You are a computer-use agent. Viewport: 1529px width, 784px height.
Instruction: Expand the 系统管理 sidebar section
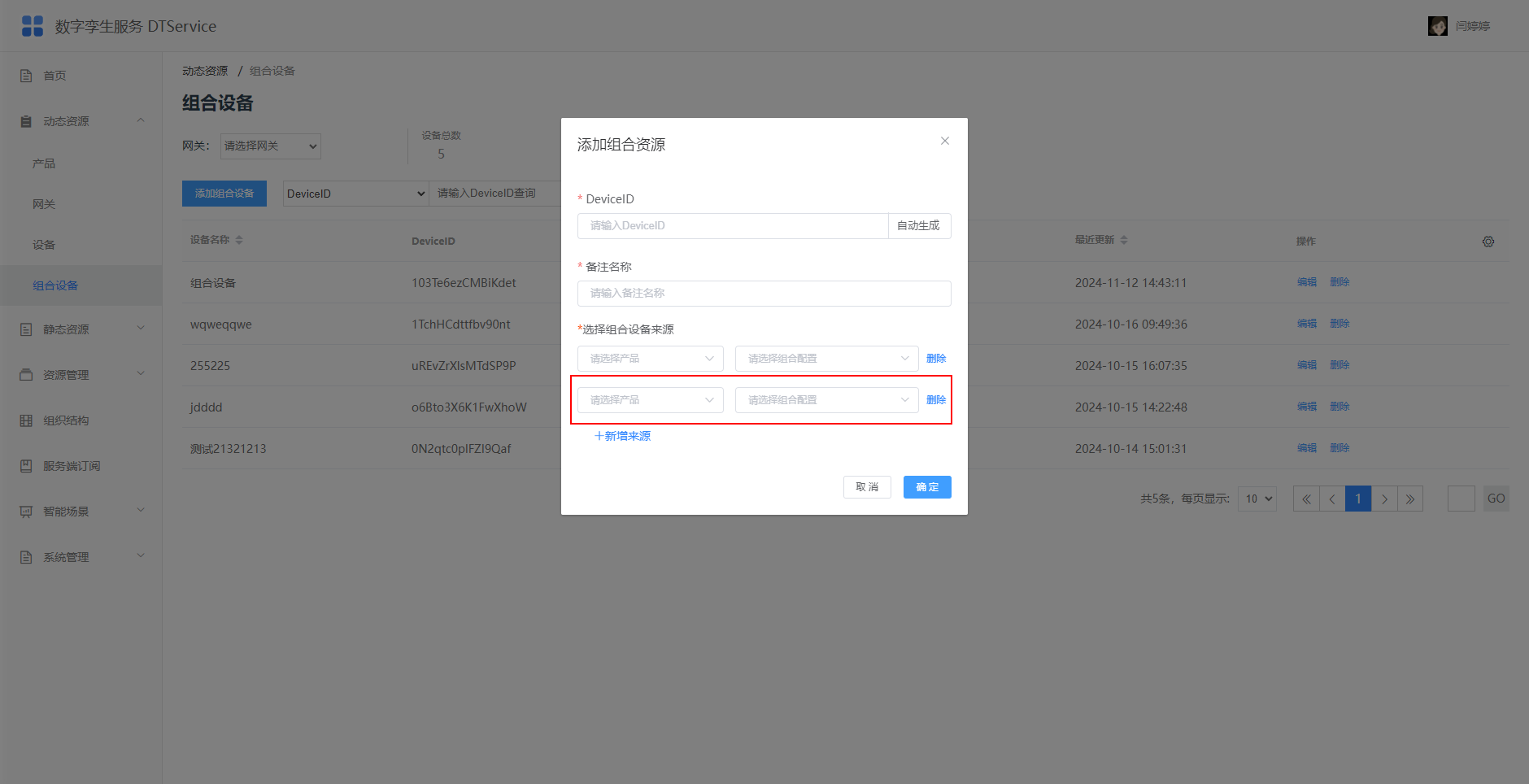[81, 557]
